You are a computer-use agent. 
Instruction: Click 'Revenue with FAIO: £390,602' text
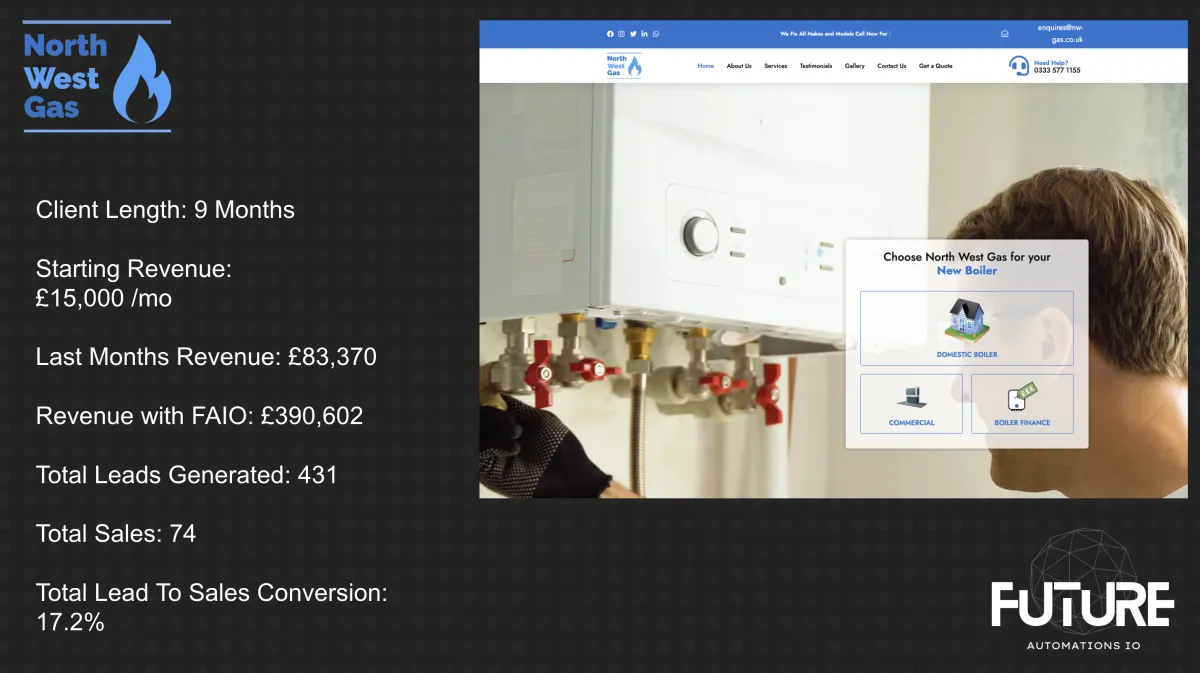[199, 416]
